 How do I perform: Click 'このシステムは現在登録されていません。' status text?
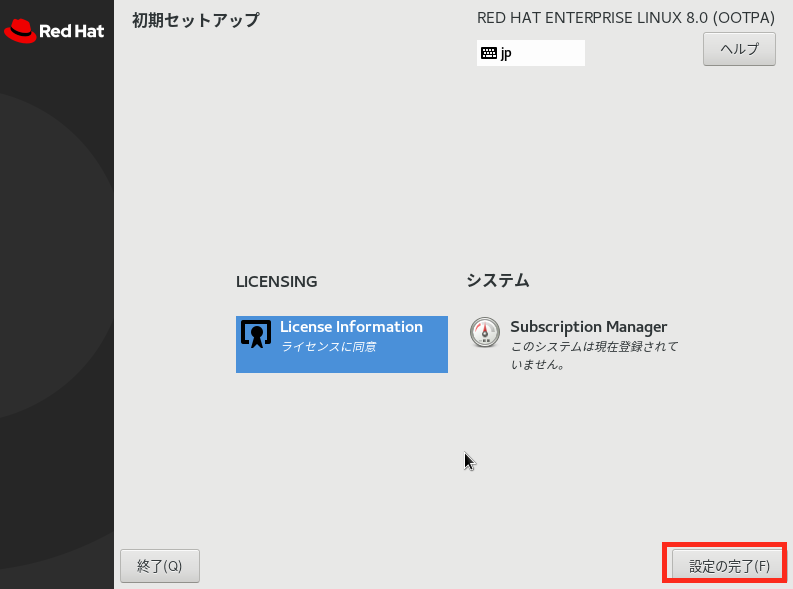click(594, 355)
